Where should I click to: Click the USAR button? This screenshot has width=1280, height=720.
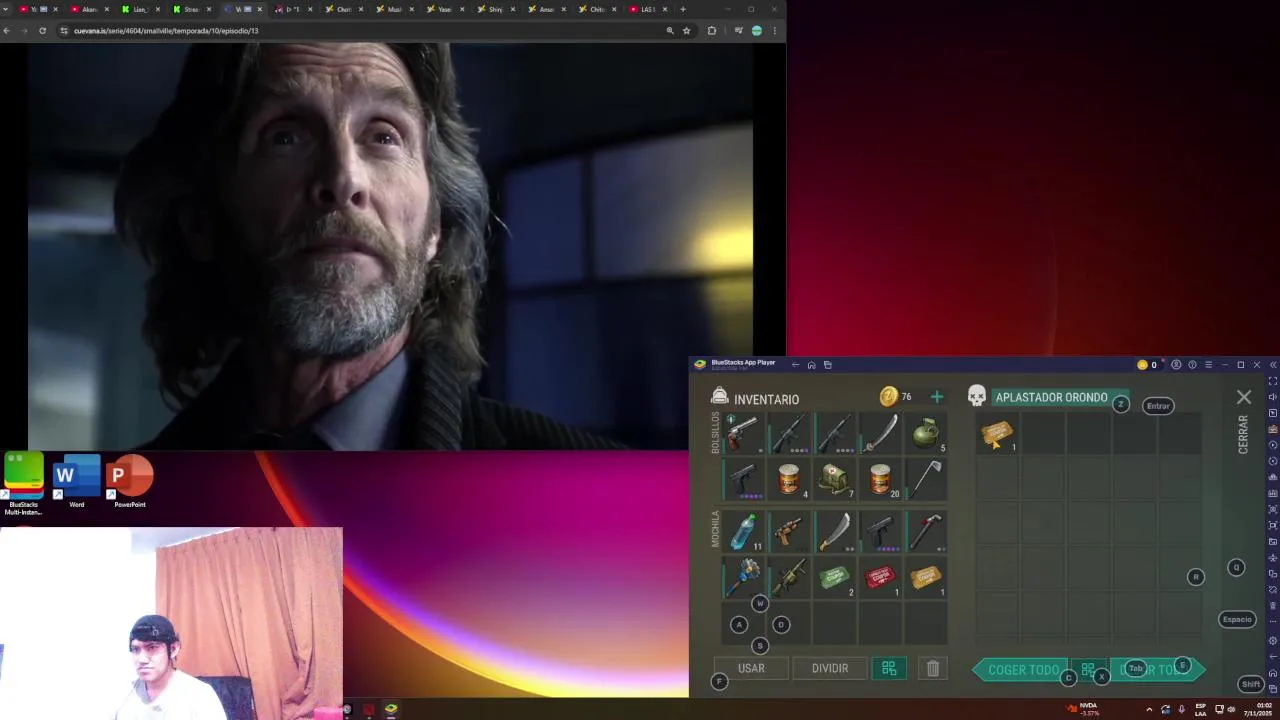pyautogui.click(x=751, y=668)
